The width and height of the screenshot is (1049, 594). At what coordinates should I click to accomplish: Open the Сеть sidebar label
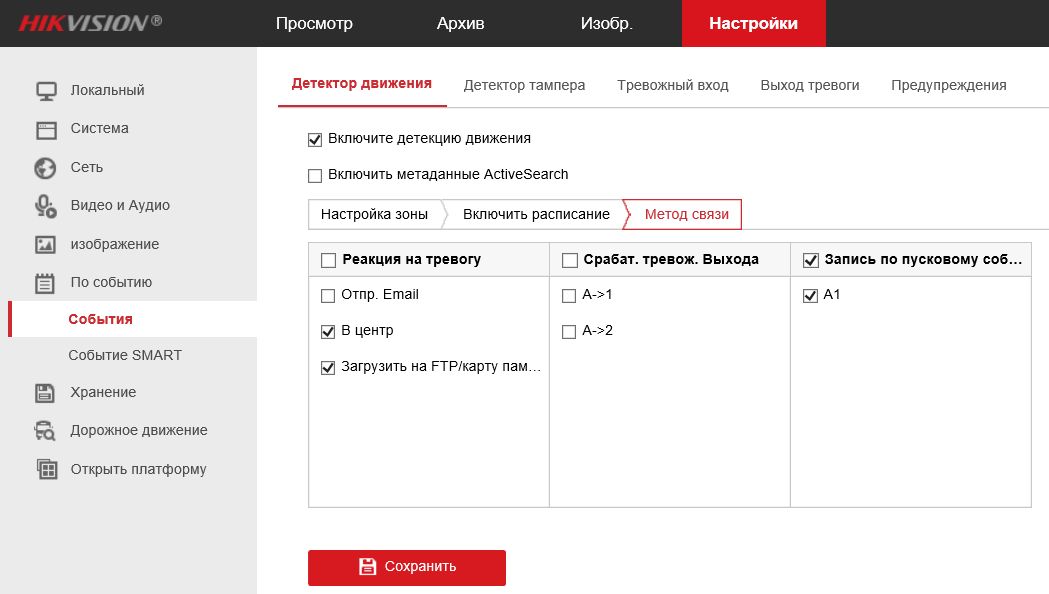coord(87,167)
